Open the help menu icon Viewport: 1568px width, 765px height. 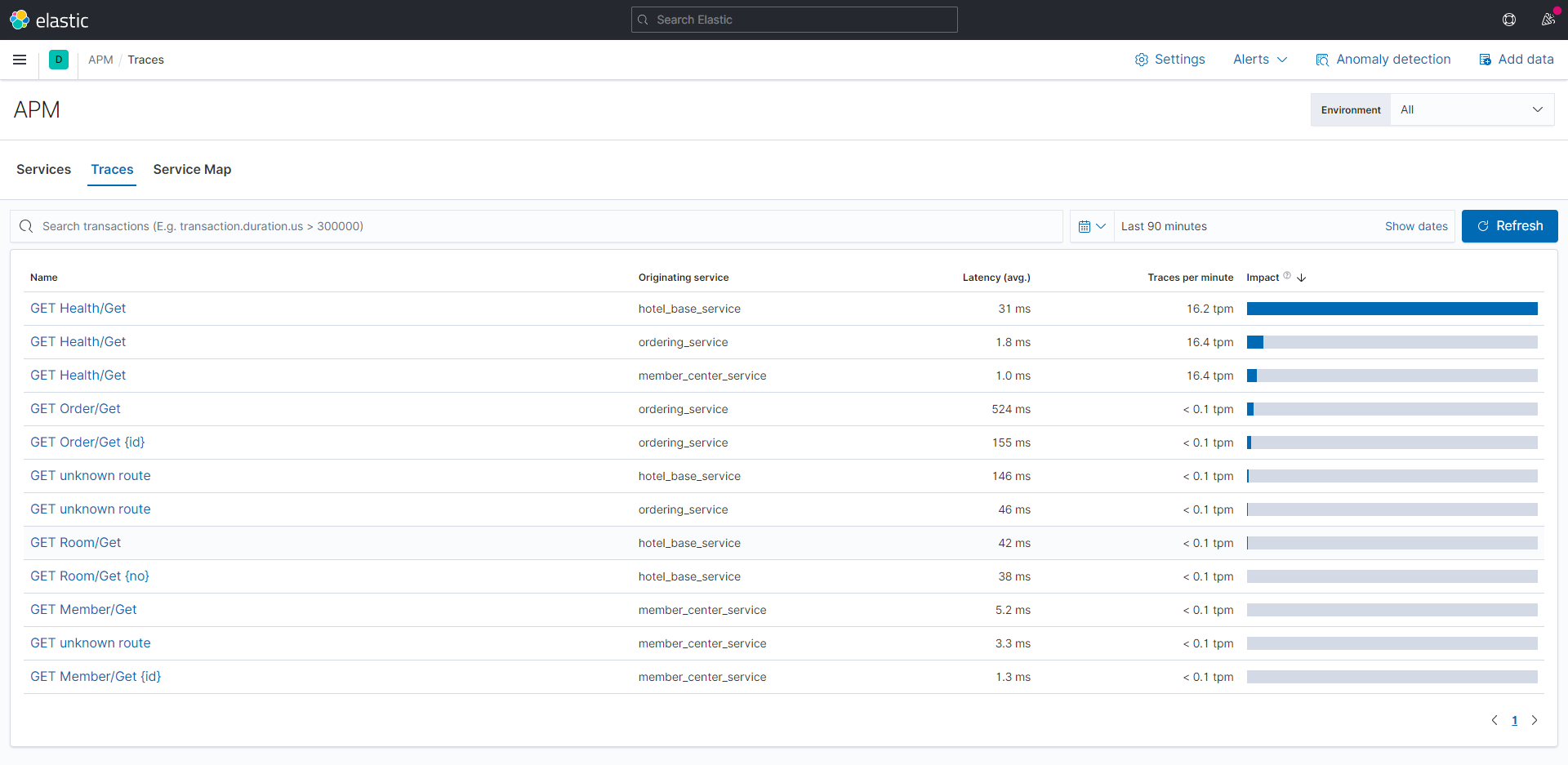[1508, 20]
